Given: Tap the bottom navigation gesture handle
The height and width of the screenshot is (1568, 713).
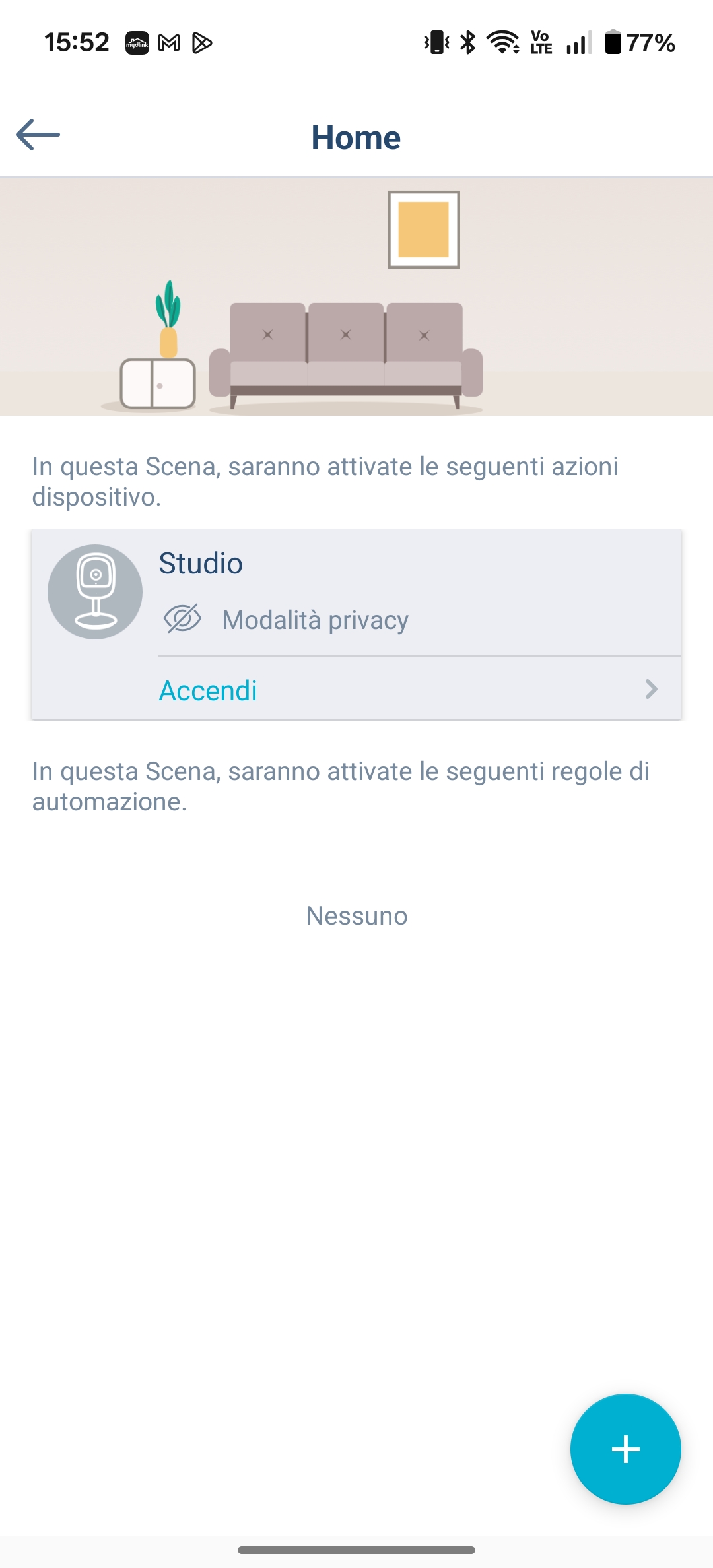Looking at the screenshot, I should coord(356,1550).
